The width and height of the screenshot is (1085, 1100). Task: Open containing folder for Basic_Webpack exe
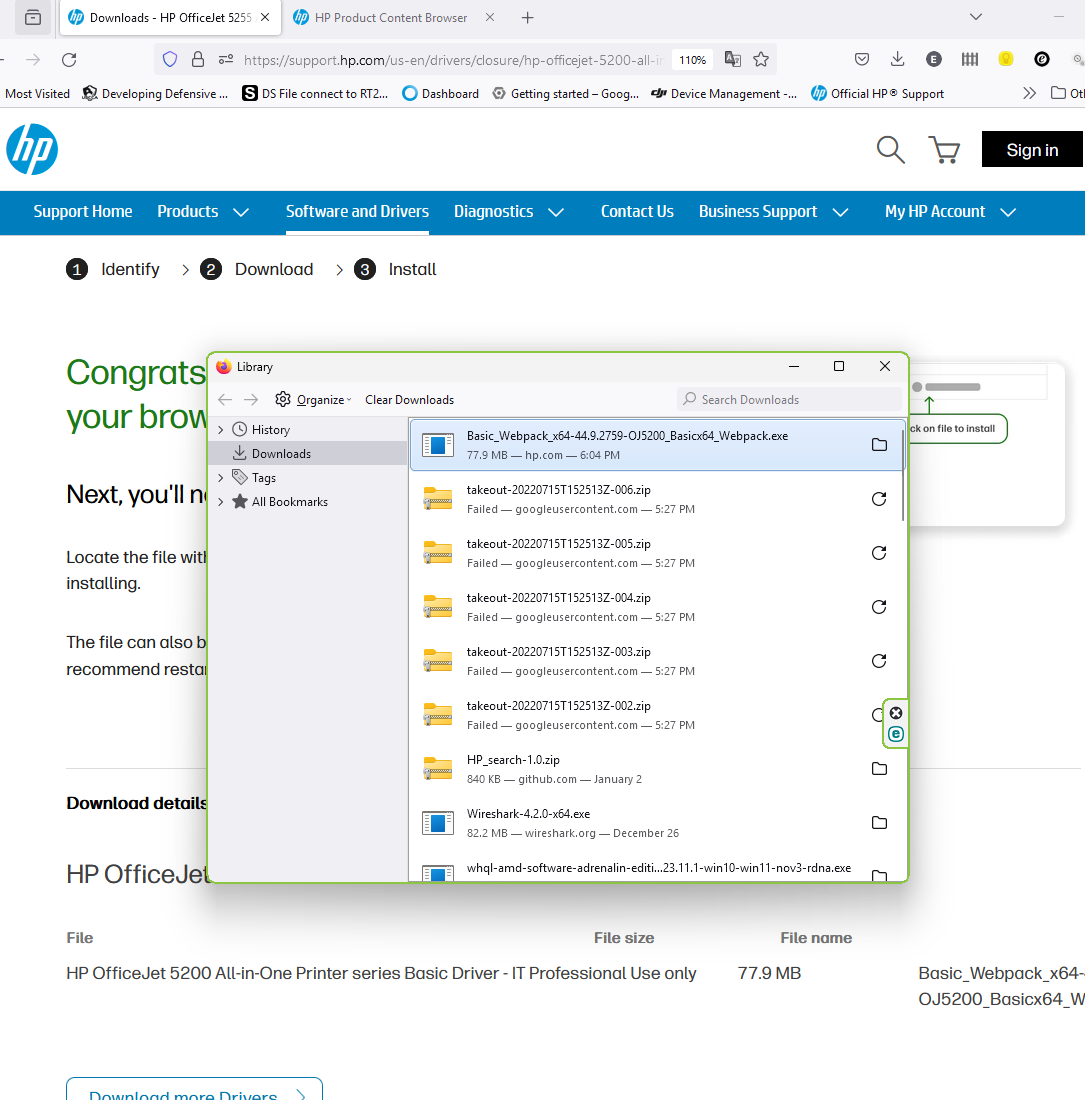click(x=879, y=445)
